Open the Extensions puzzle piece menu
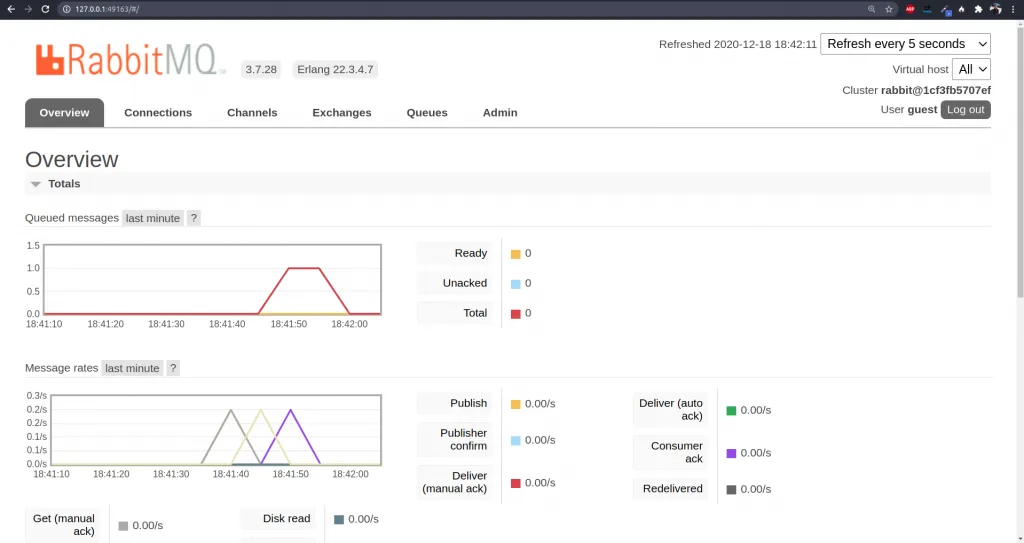The height and width of the screenshot is (543, 1024). [x=978, y=9]
